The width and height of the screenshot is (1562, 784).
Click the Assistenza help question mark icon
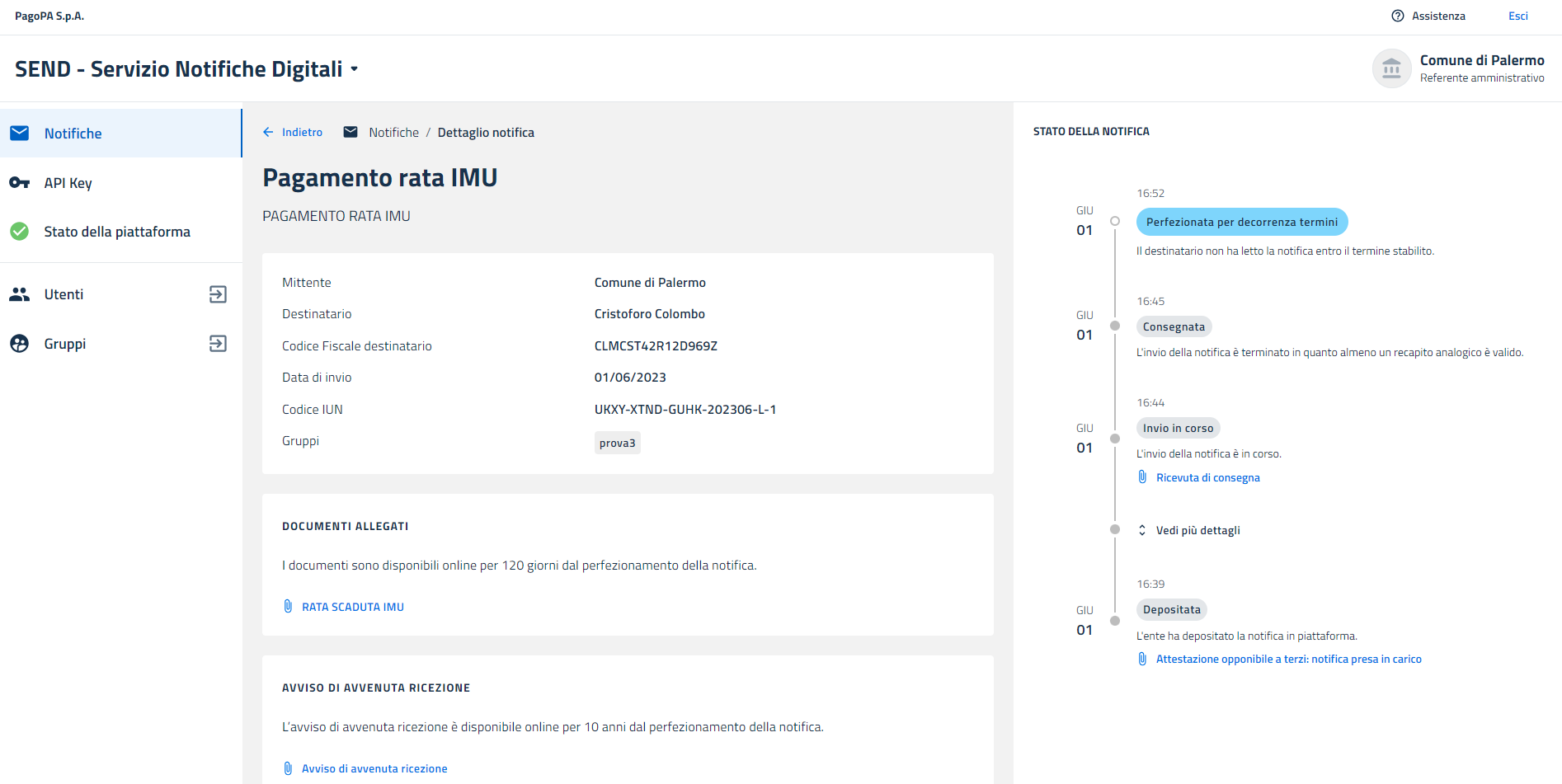[1398, 16]
